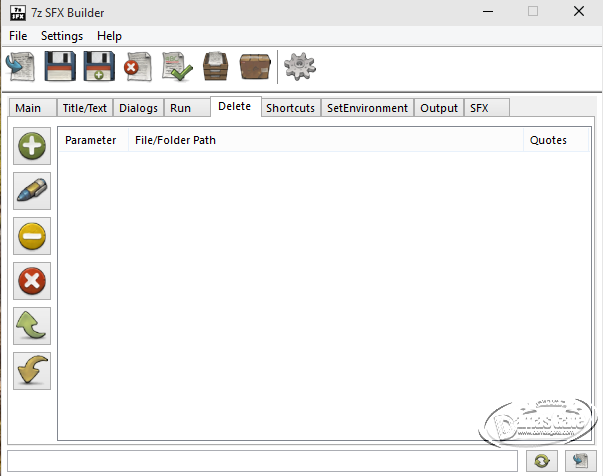This screenshot has width=603, height=476.
Task: Open settings via the gear icon
Action: 300,67
